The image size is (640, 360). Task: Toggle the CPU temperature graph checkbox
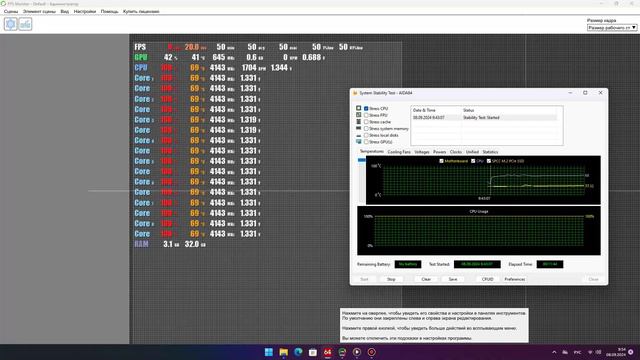[473, 161]
